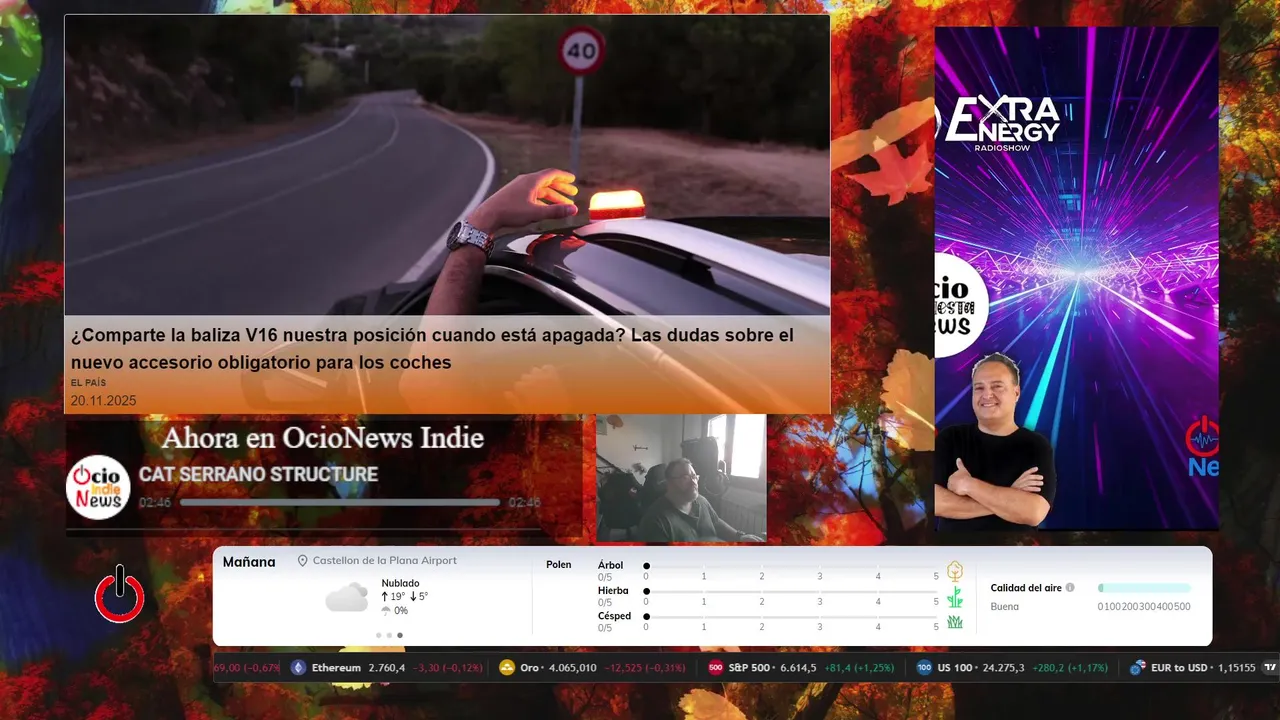Open the Oro ticker entry

tap(592, 668)
